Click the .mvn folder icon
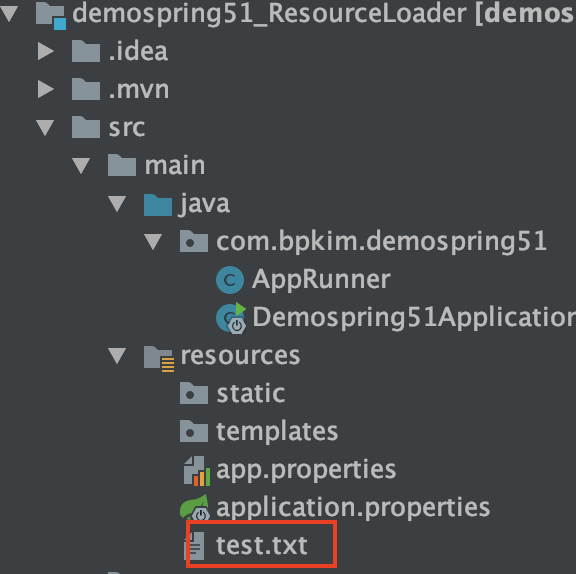This screenshot has height=574, width=576. click(86, 89)
